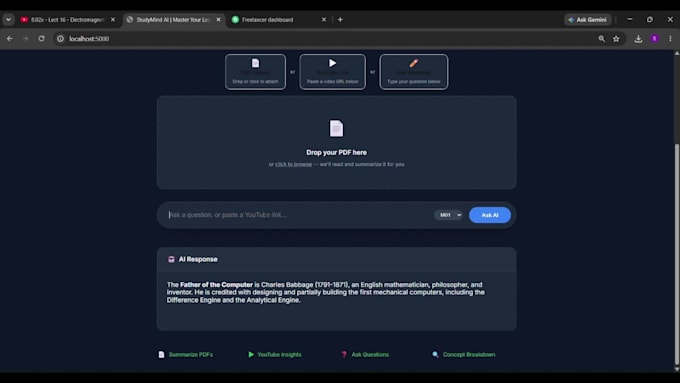Image resolution: width=680 pixels, height=383 pixels.
Task: Click the 'Paste a video URL below' card
Action: click(333, 72)
